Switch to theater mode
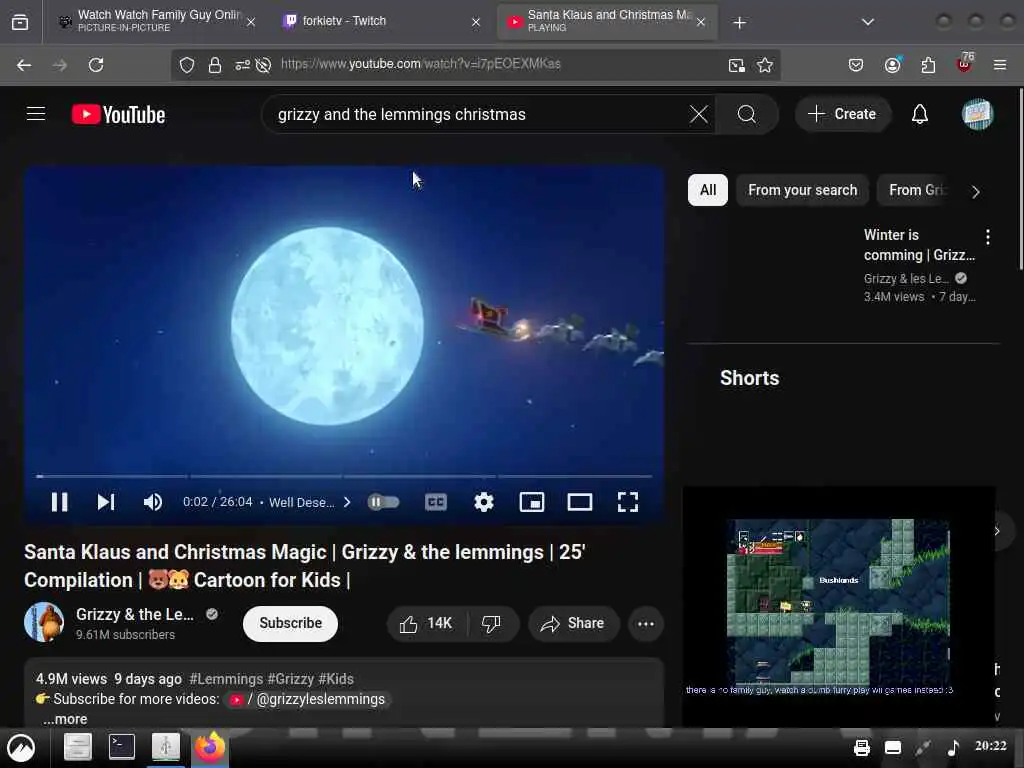This screenshot has width=1024, height=768. click(x=579, y=502)
